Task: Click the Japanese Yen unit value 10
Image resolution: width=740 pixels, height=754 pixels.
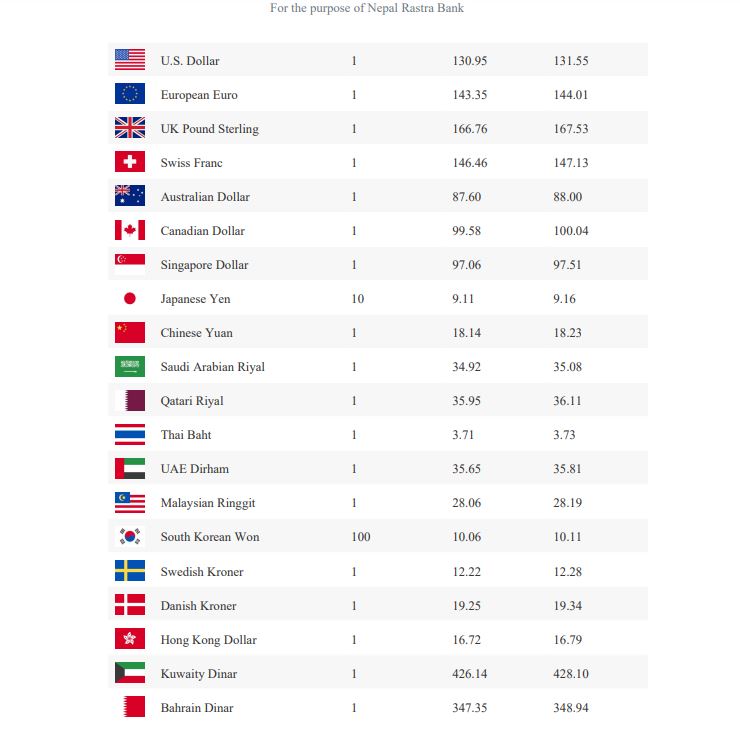Action: pos(358,299)
